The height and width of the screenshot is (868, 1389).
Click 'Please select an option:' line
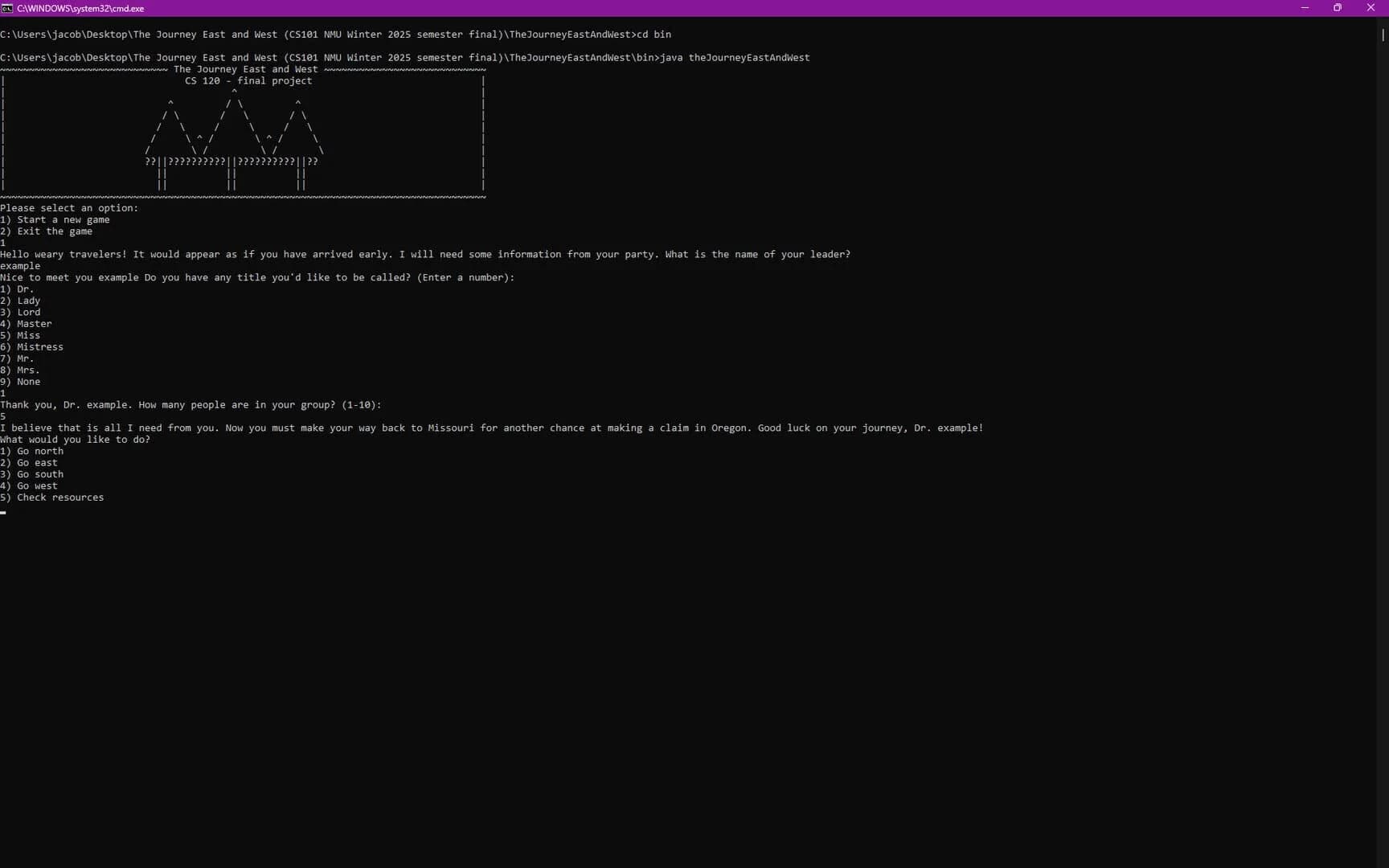tap(69, 208)
